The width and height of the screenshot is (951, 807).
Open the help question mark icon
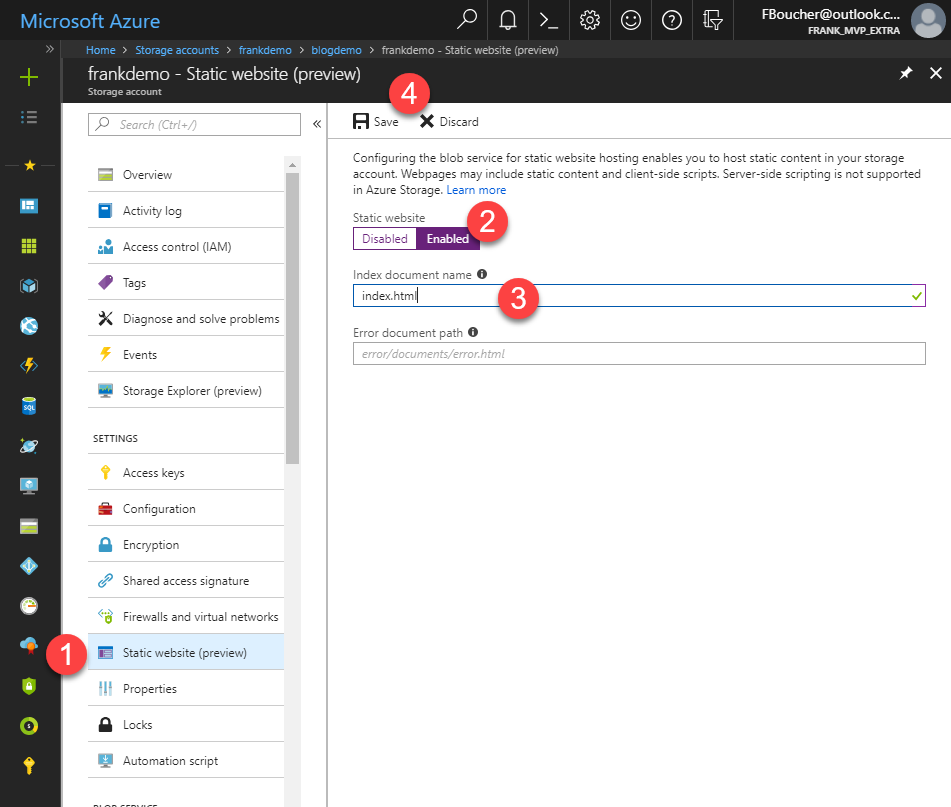(672, 20)
